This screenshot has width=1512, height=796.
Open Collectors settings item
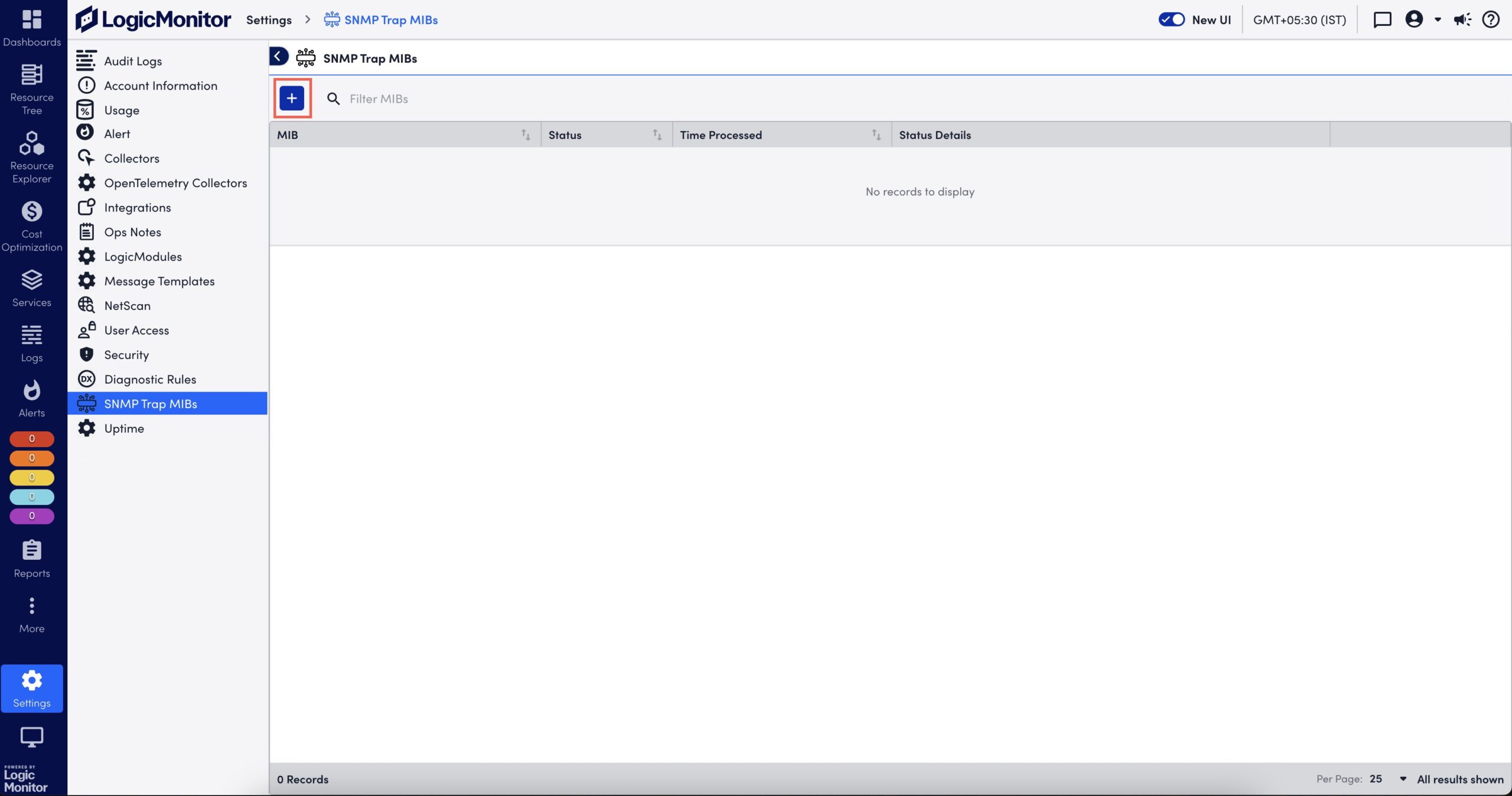coord(168,158)
